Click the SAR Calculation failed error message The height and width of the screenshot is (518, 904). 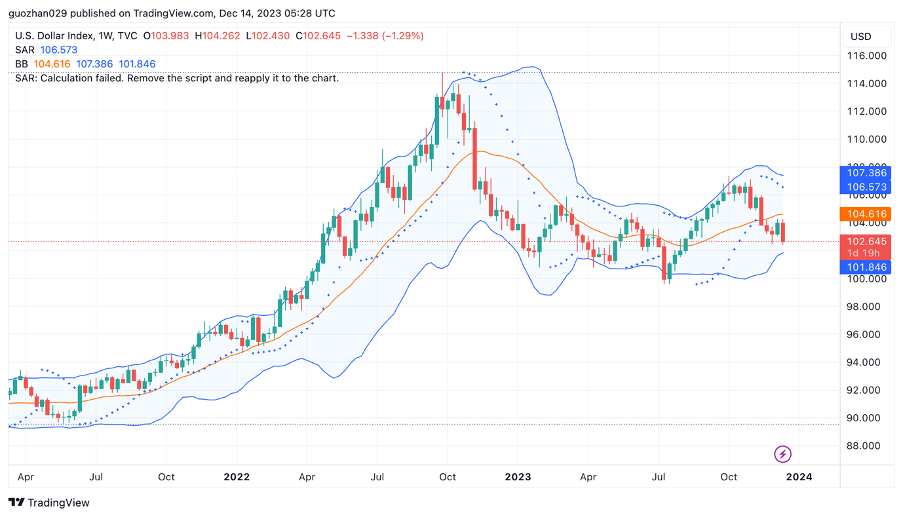click(177, 78)
